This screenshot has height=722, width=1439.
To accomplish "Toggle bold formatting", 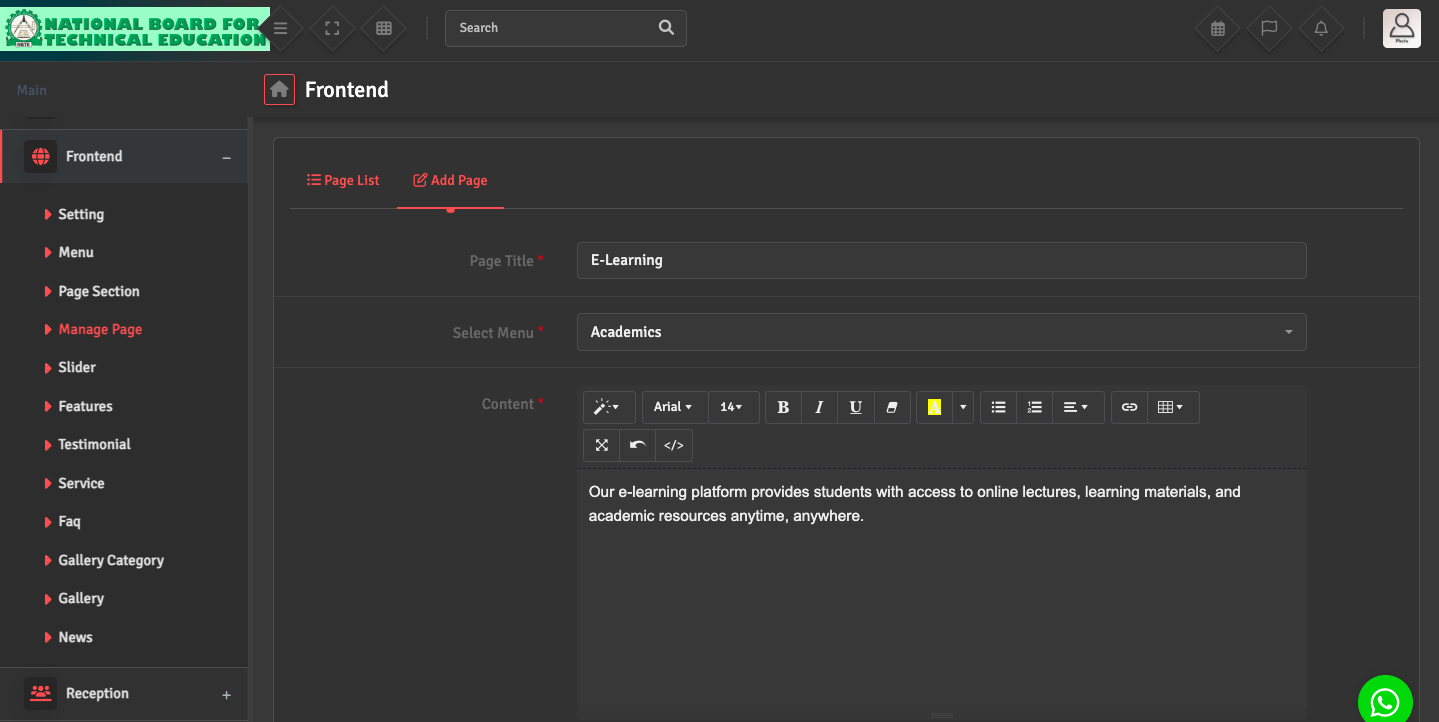I will pos(783,407).
